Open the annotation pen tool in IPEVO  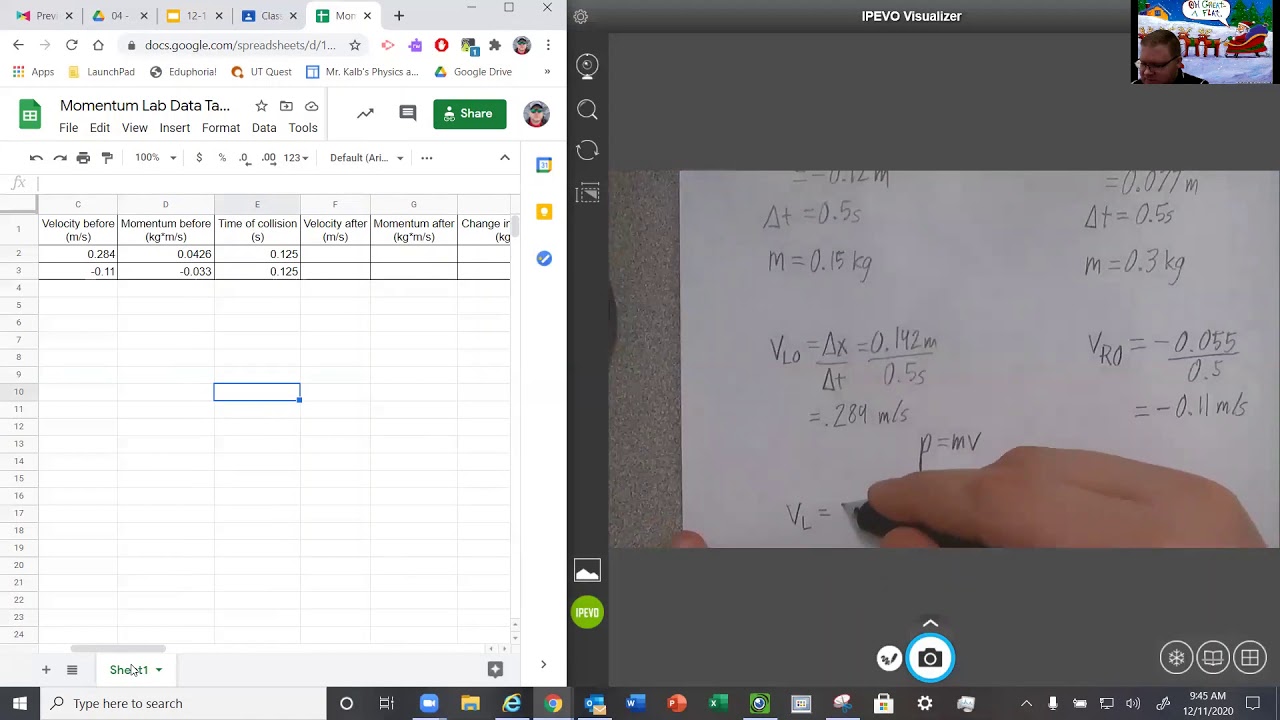[x=888, y=658]
